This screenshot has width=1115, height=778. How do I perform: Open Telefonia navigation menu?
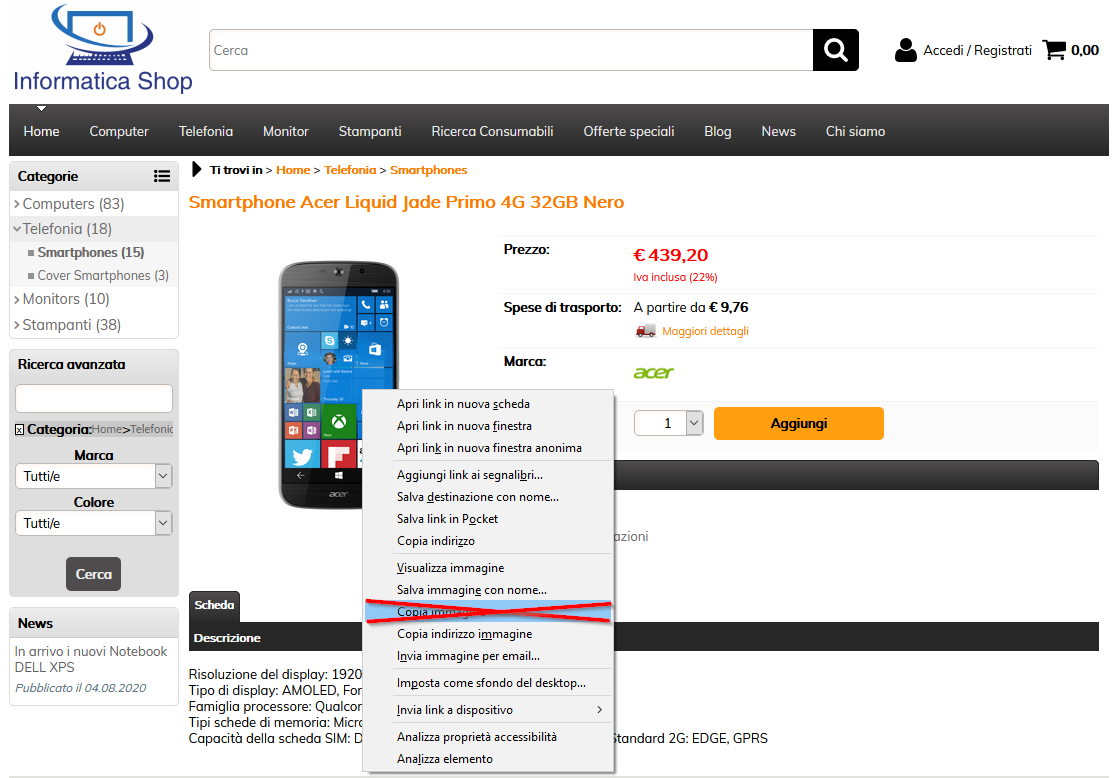click(206, 132)
